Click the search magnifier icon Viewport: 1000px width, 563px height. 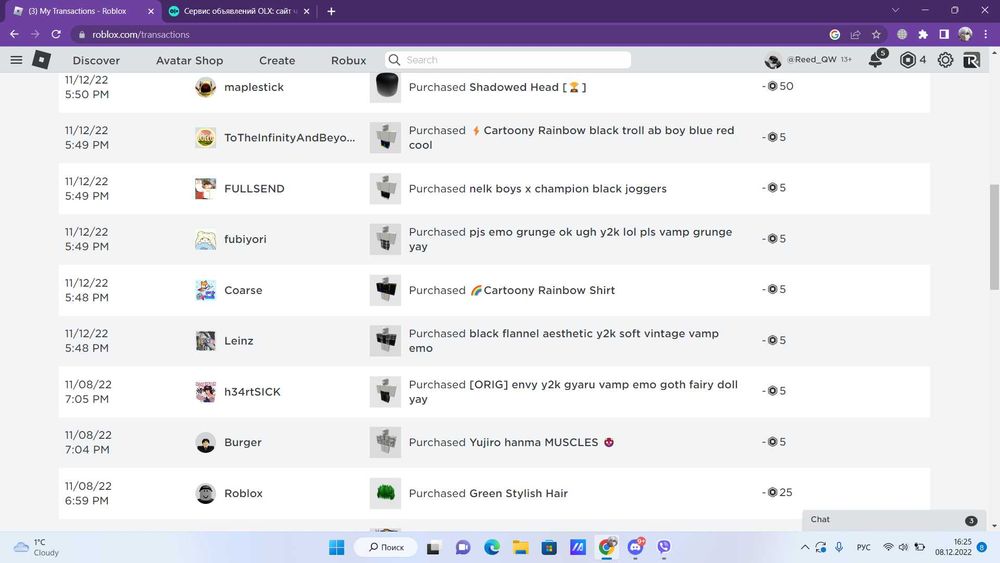pos(394,60)
